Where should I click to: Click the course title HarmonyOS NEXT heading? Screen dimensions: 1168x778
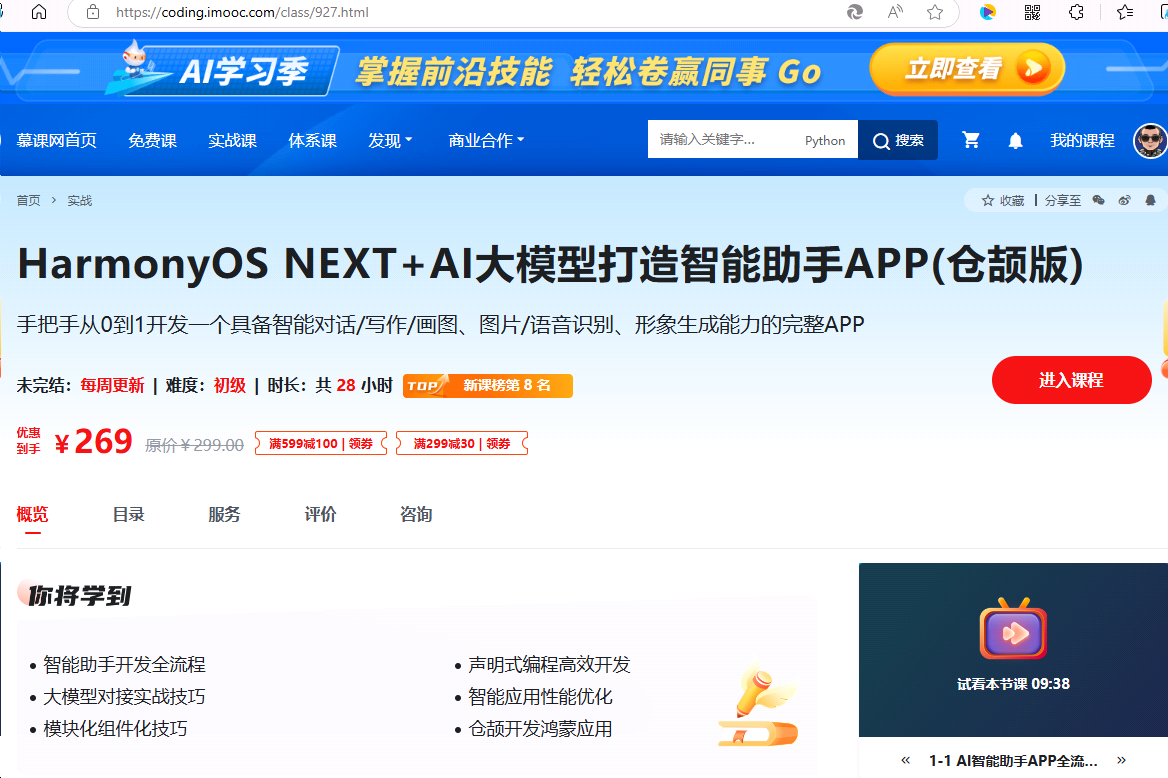click(x=550, y=264)
